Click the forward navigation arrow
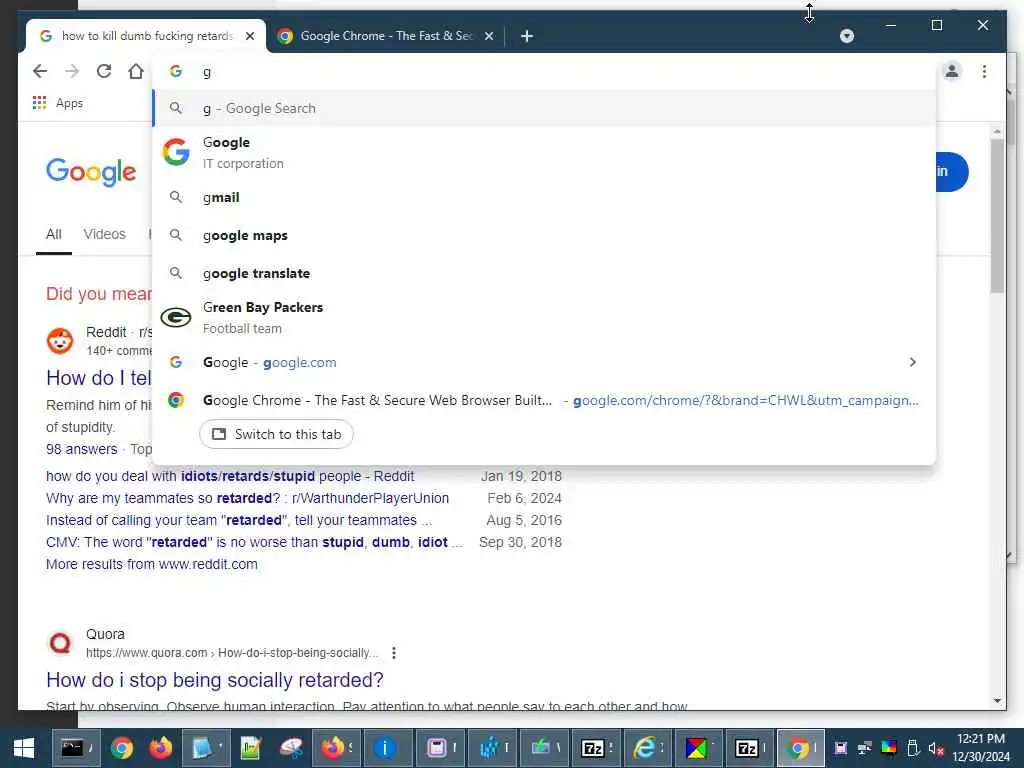The height and width of the screenshot is (768, 1024). (x=72, y=71)
